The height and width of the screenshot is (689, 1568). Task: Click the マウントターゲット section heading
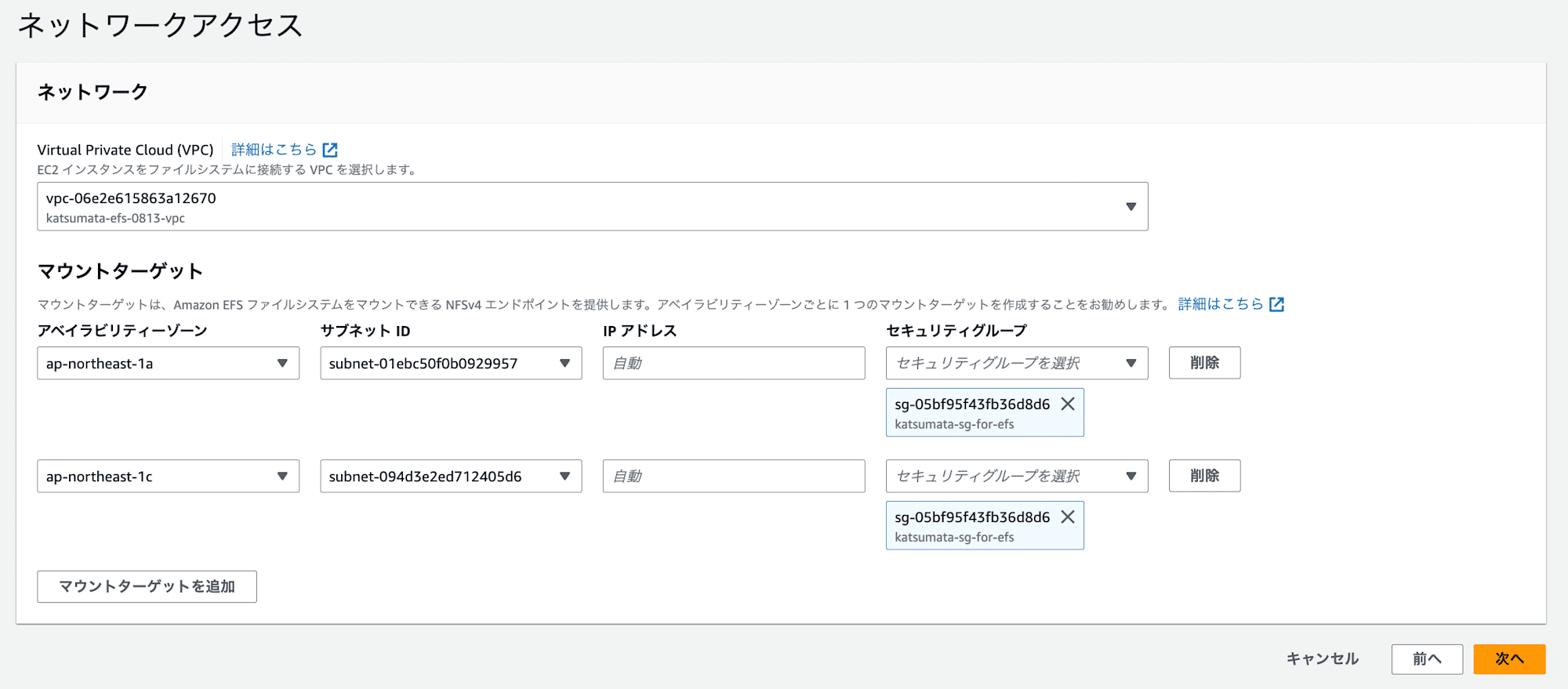[x=120, y=271]
